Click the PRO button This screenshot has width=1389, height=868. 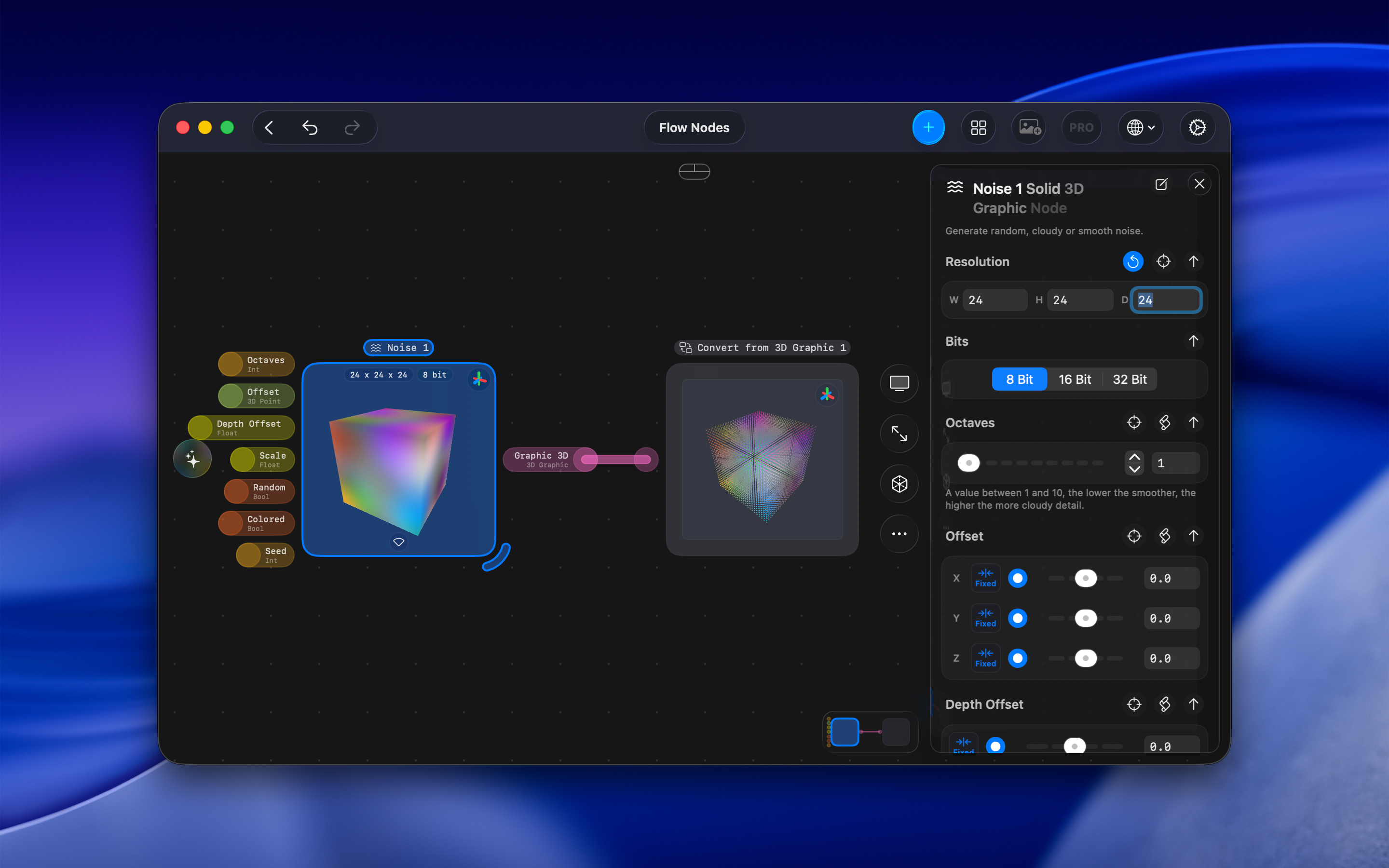[x=1081, y=127]
